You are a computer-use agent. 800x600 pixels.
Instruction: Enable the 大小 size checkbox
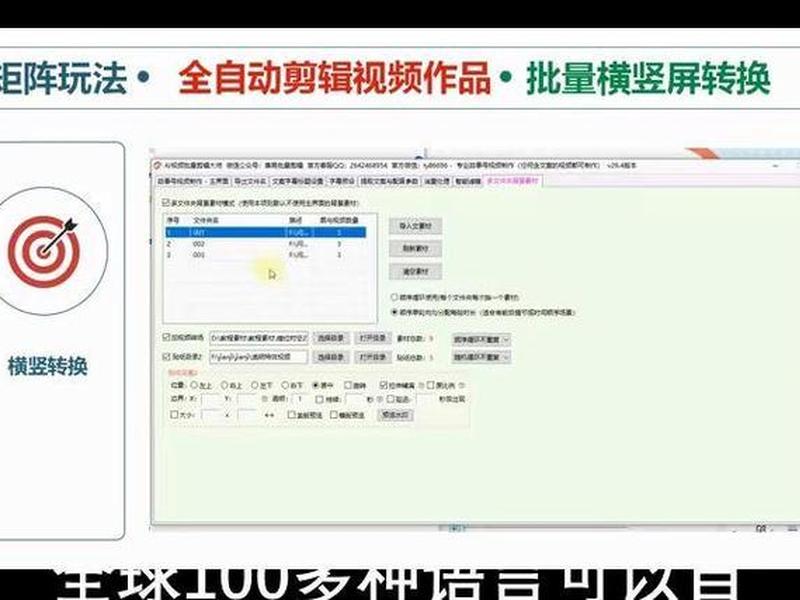pyautogui.click(x=174, y=415)
